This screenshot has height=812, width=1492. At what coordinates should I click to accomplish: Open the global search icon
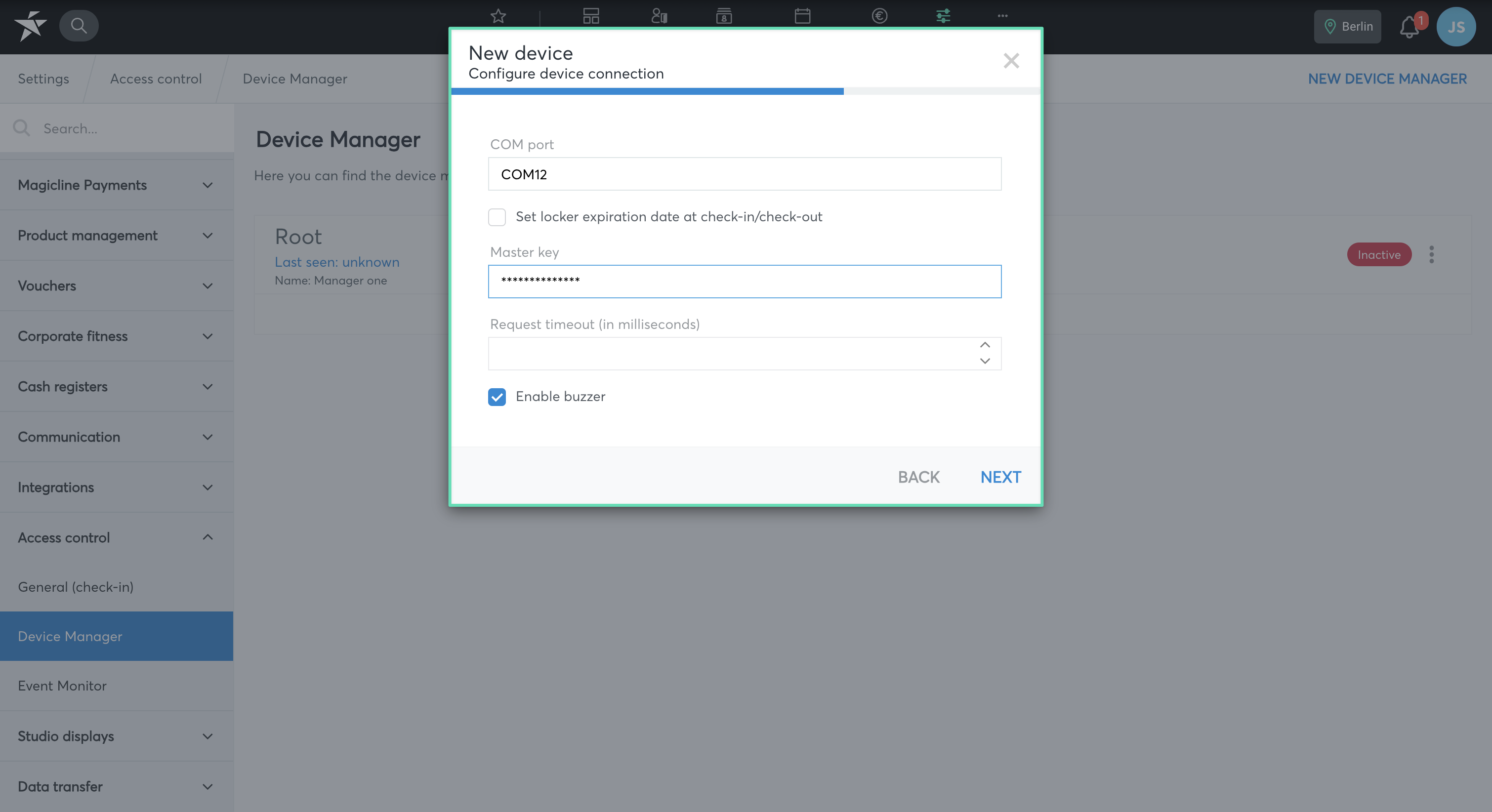(79, 26)
